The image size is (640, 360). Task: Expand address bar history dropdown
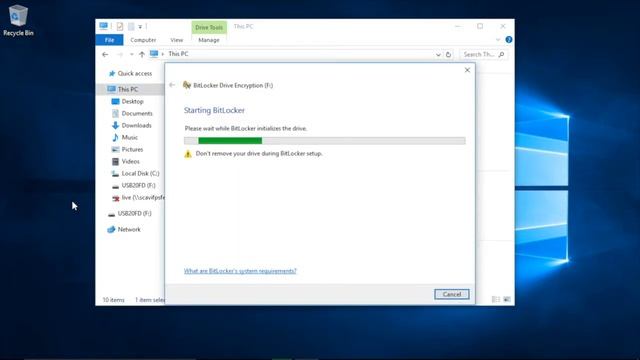pyautogui.click(x=438, y=54)
